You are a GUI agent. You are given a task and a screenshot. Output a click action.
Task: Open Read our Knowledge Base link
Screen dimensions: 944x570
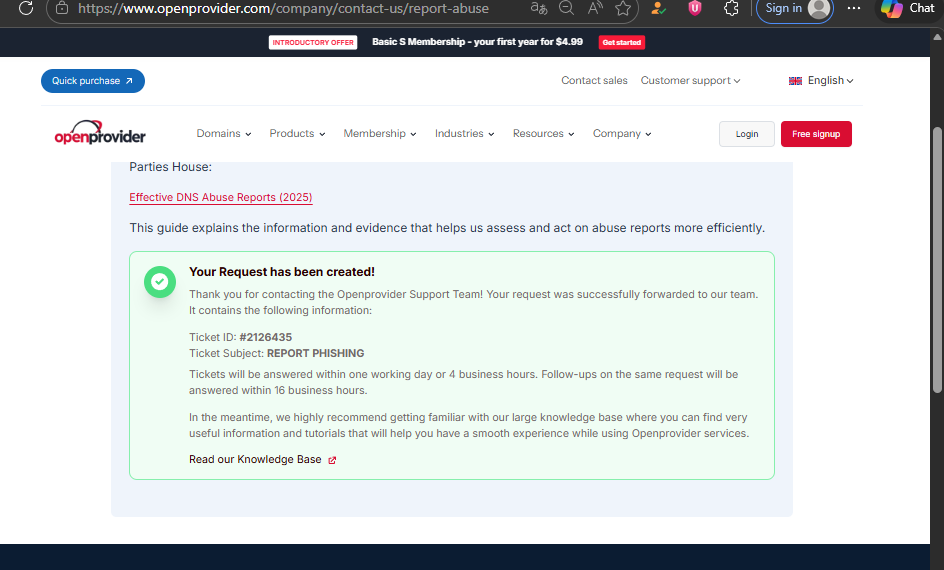pos(255,459)
